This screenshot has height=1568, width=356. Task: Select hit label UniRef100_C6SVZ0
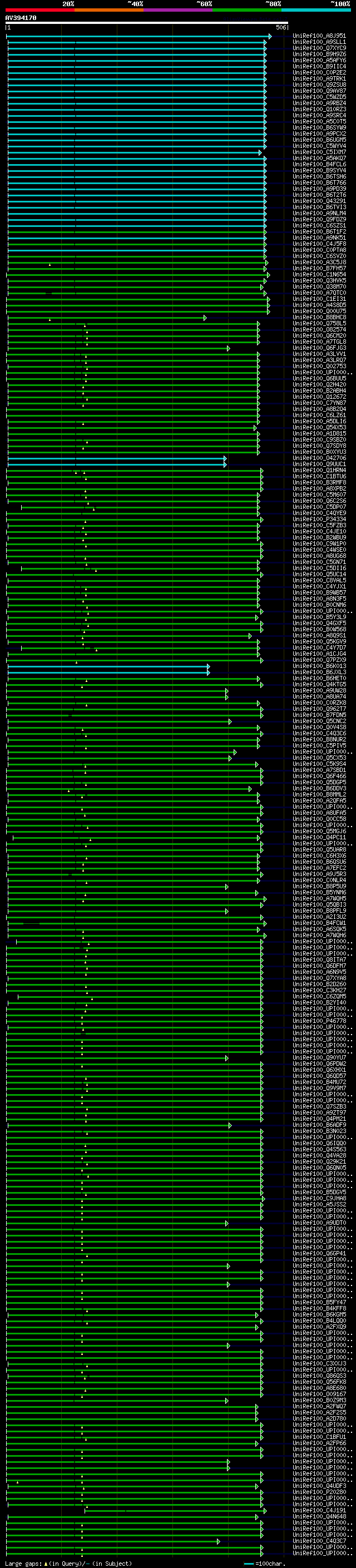(319, 256)
